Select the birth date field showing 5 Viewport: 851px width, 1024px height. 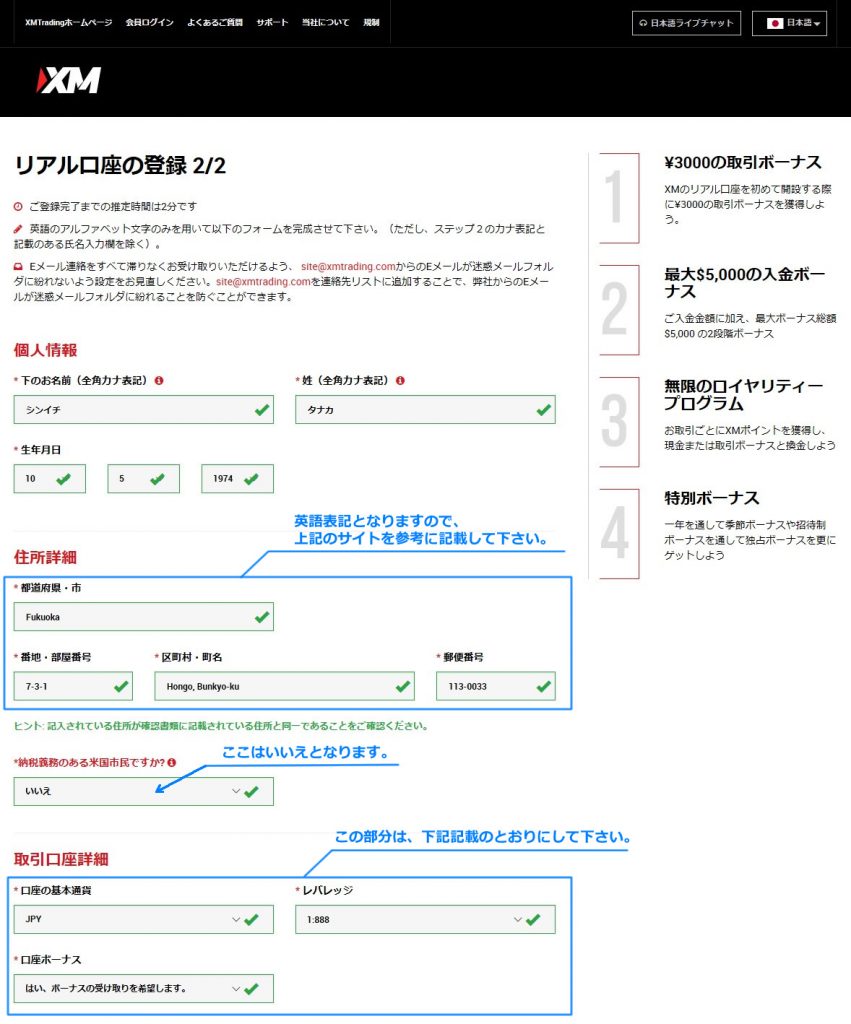tap(144, 479)
